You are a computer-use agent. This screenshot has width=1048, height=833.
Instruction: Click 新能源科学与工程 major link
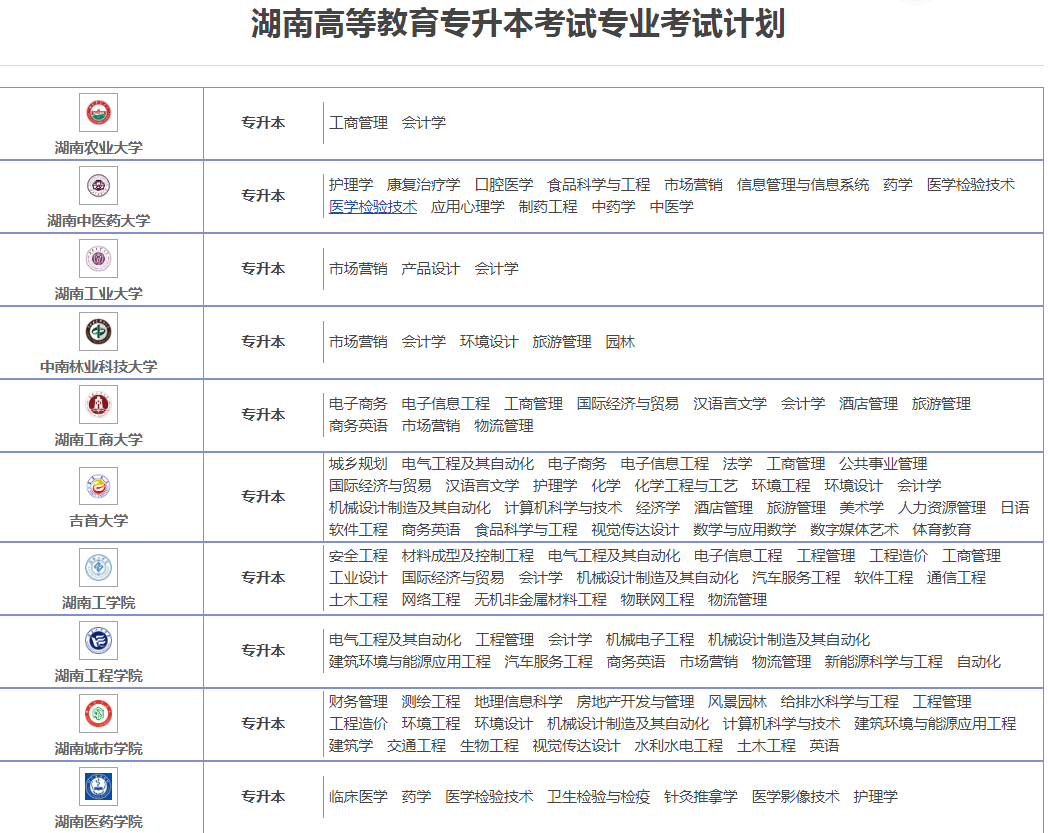click(x=883, y=663)
